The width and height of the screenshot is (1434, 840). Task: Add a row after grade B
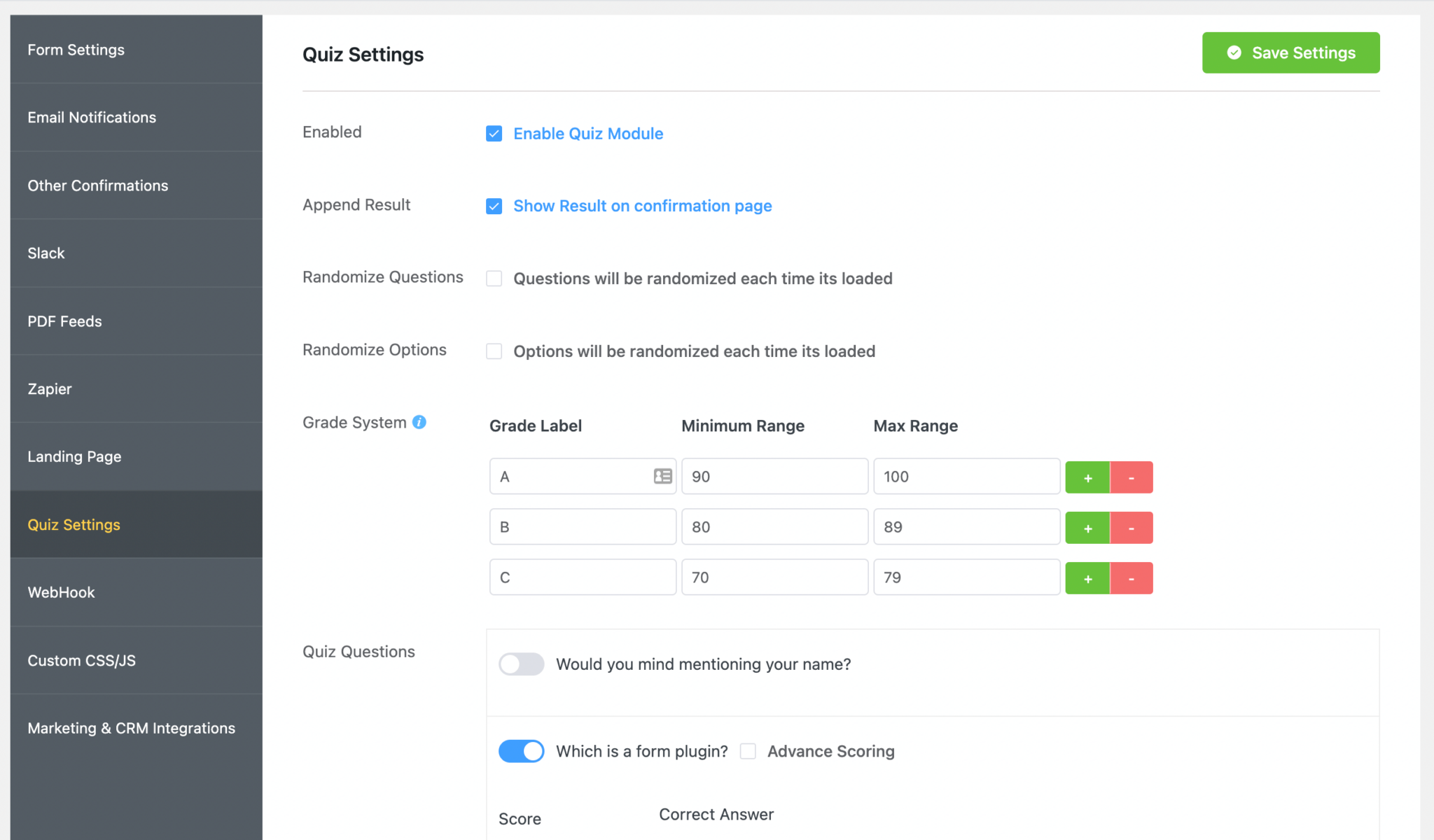[1087, 528]
